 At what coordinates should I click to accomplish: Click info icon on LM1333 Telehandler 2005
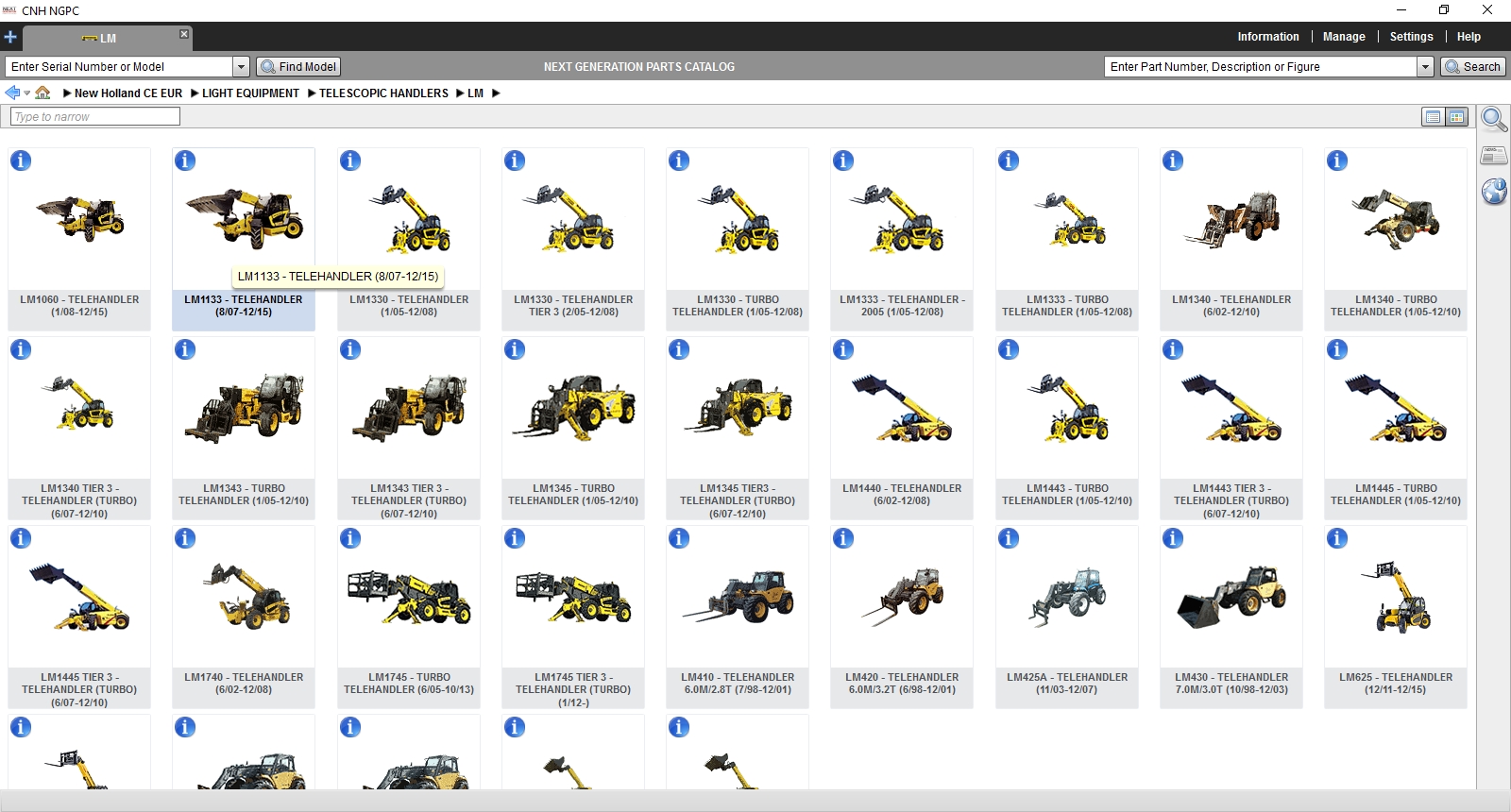843,161
